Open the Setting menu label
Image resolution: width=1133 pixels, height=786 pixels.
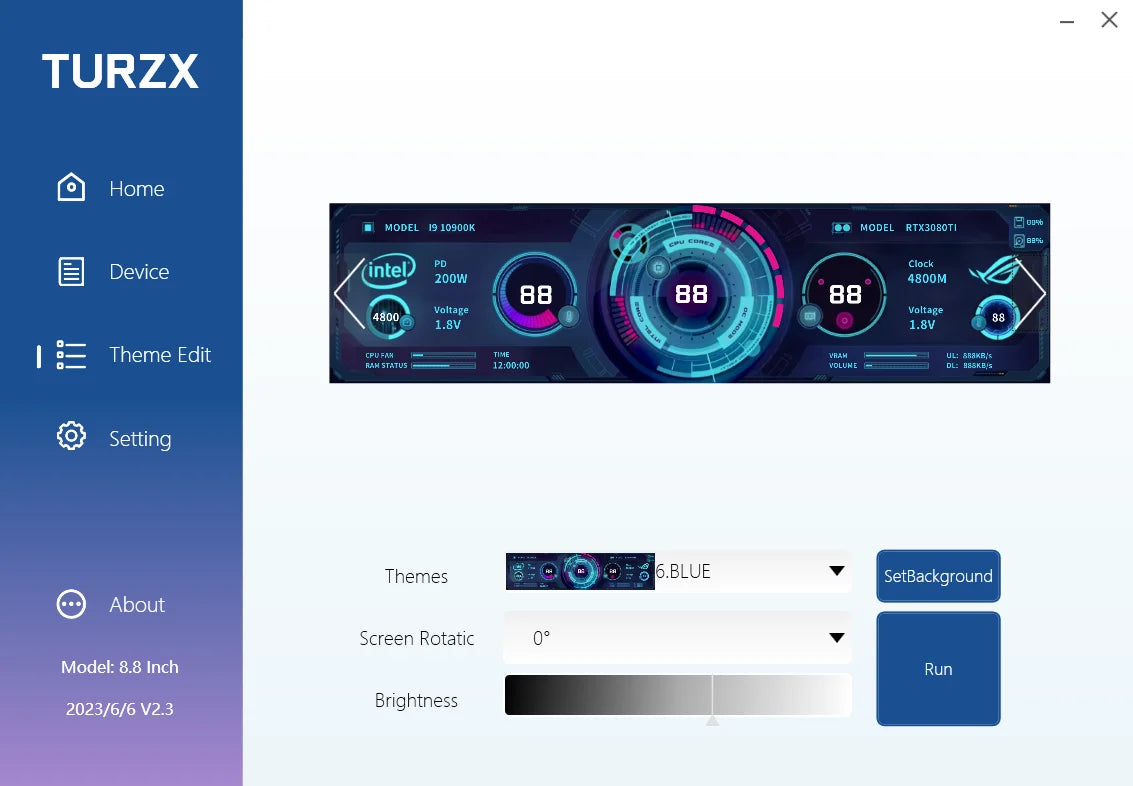(x=140, y=439)
